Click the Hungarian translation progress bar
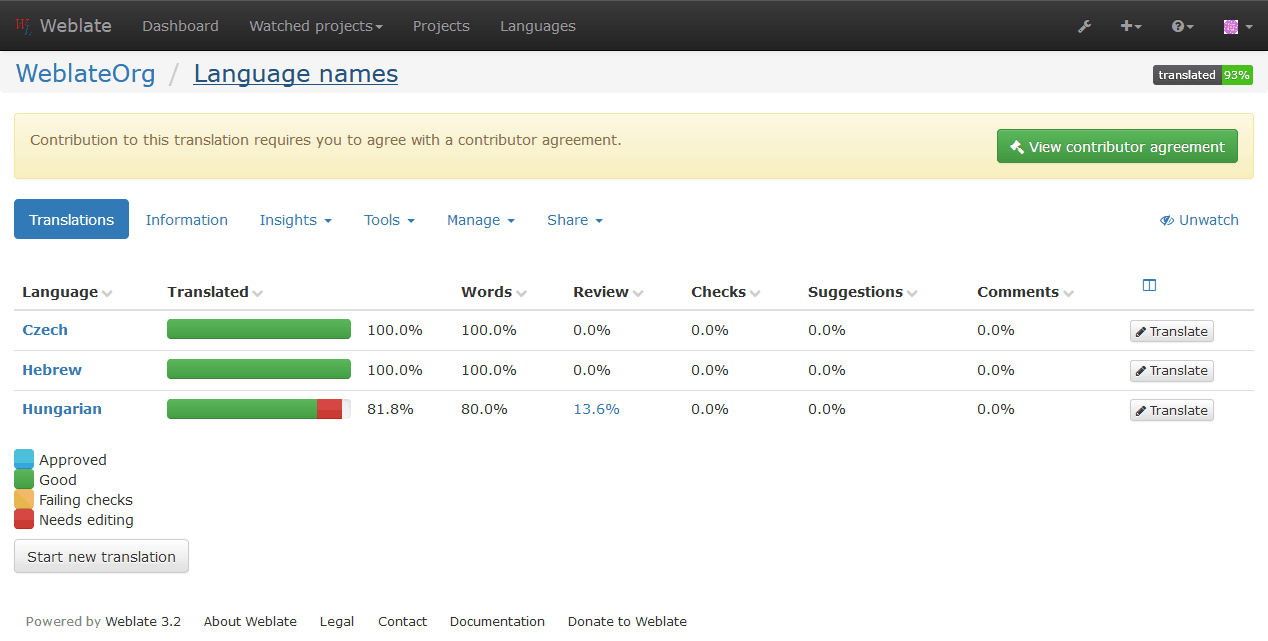 coord(259,409)
